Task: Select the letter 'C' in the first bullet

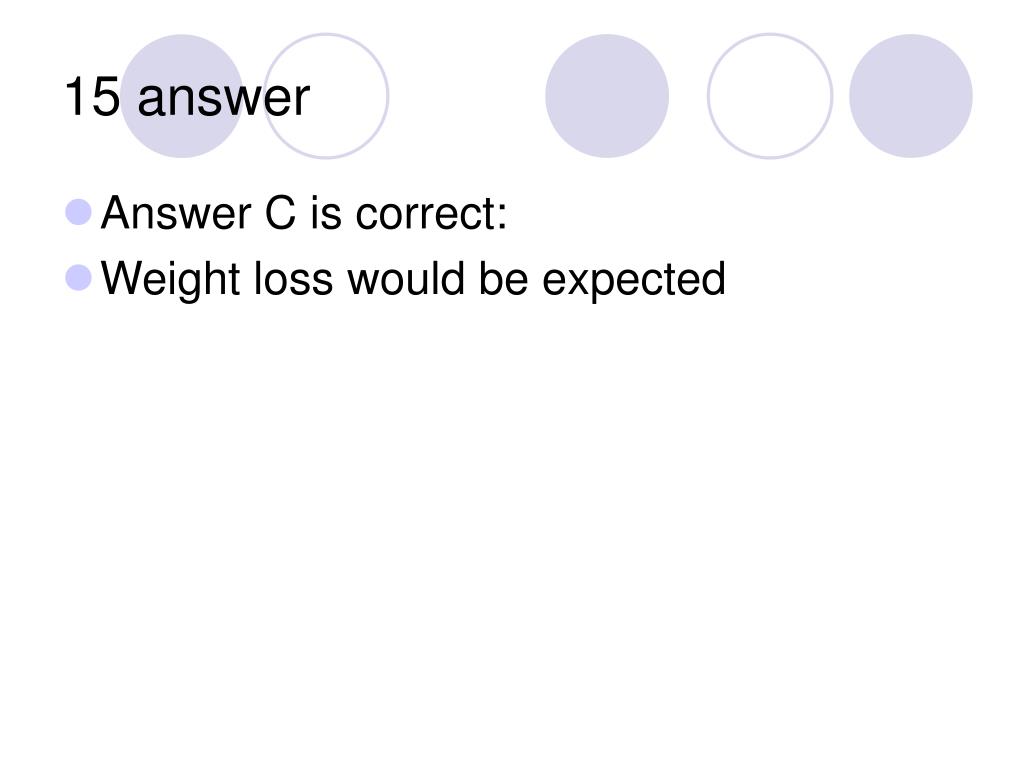Action: tap(280, 213)
